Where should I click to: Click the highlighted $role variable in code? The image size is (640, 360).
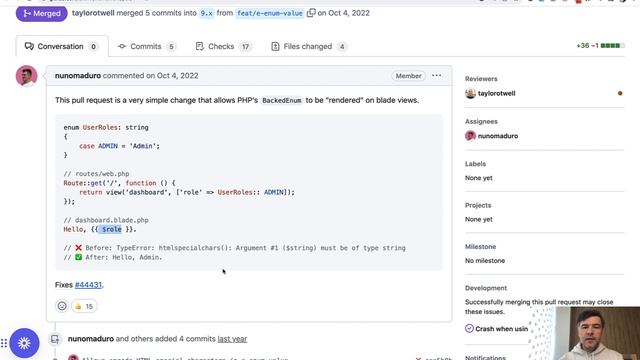click(111, 229)
